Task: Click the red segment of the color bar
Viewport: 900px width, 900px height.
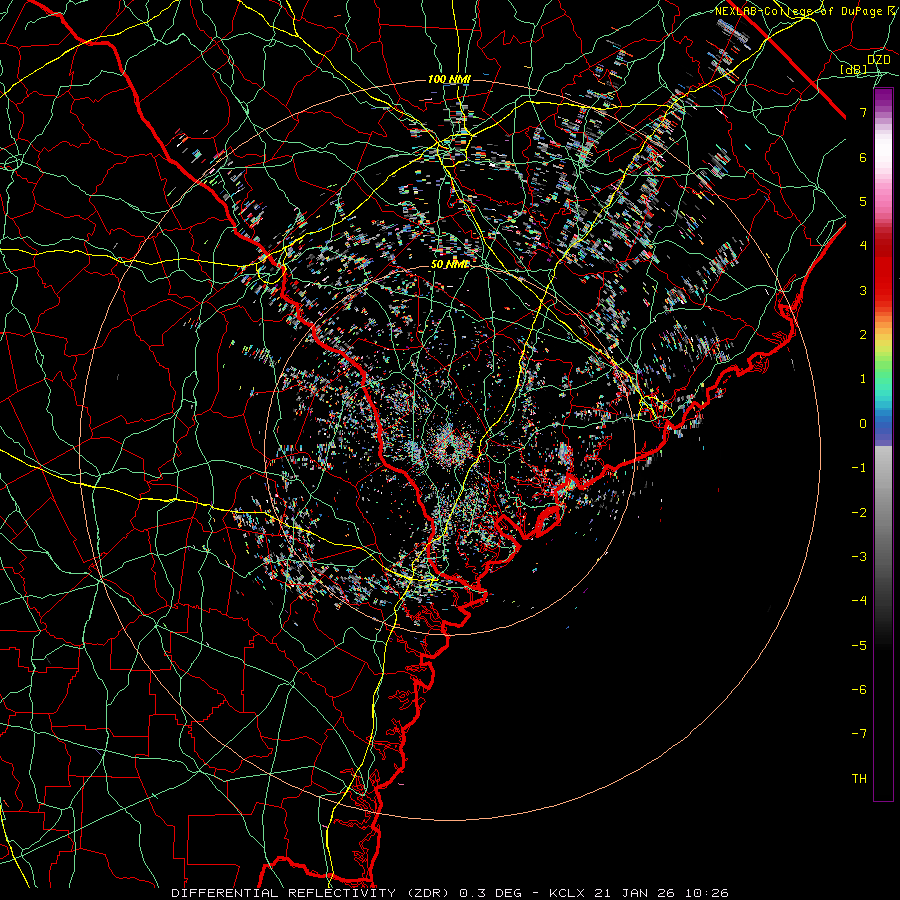Action: [x=883, y=270]
